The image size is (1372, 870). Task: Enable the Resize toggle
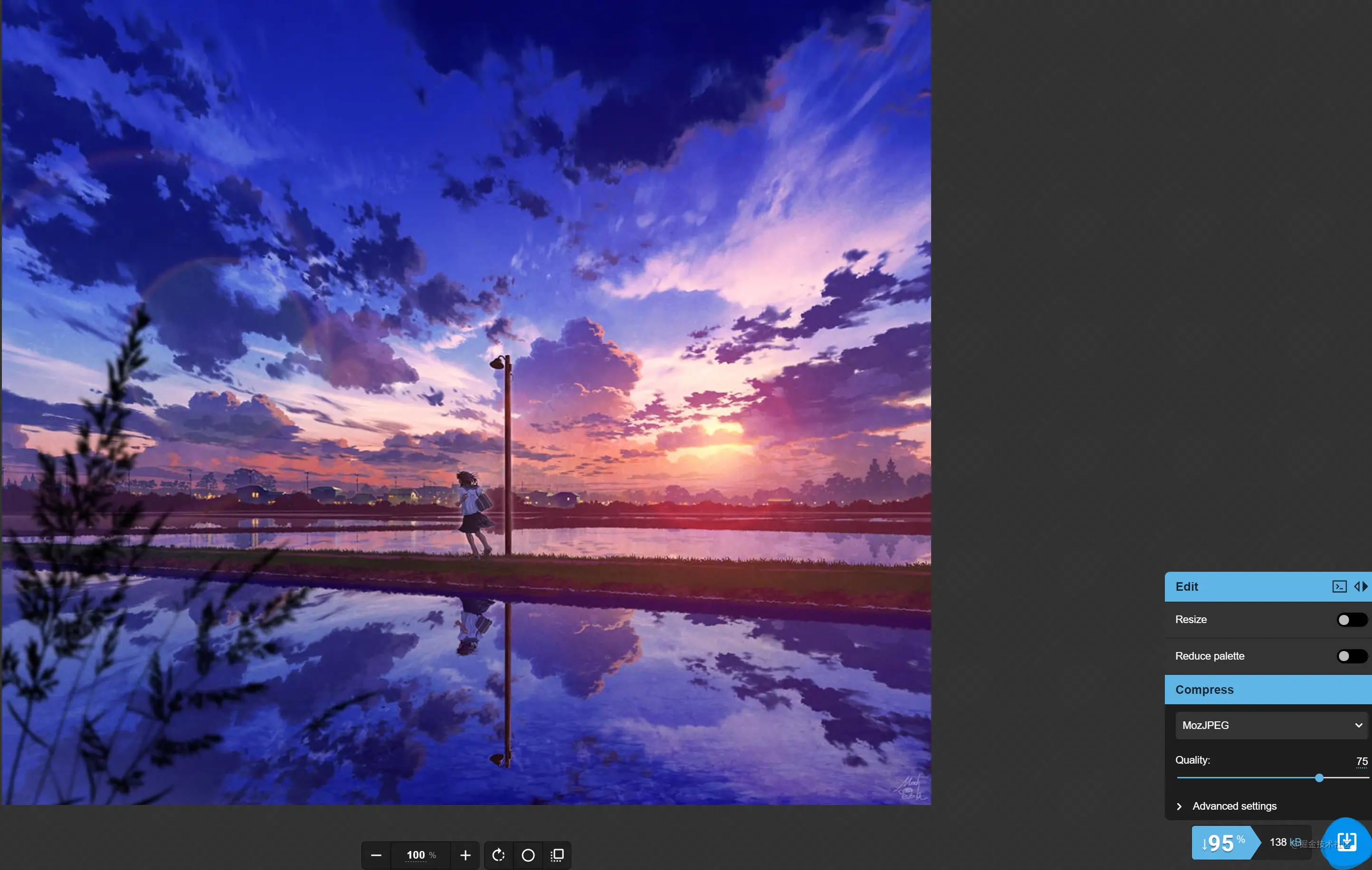point(1351,619)
